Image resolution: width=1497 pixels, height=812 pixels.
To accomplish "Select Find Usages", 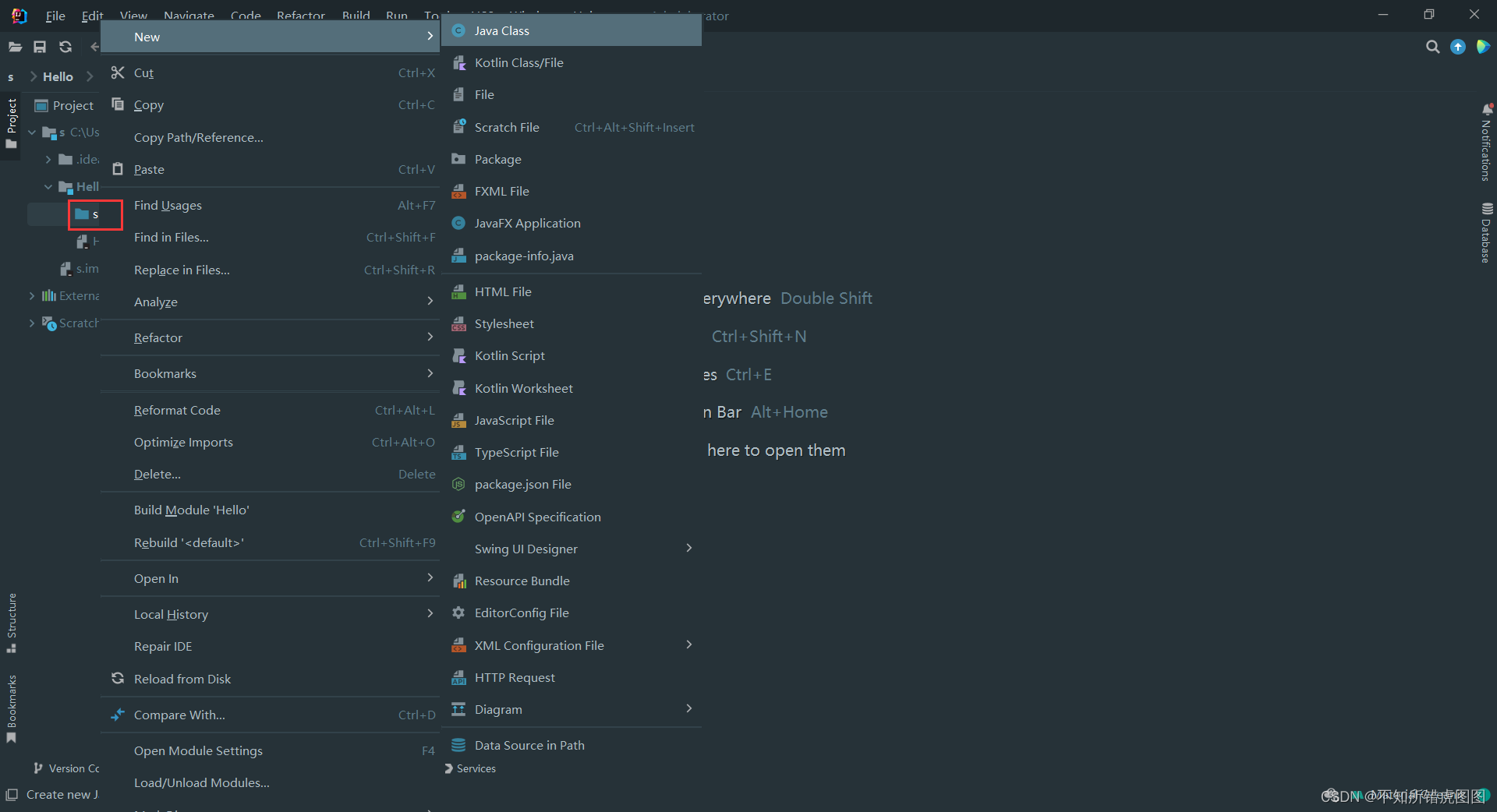I will tap(271, 205).
